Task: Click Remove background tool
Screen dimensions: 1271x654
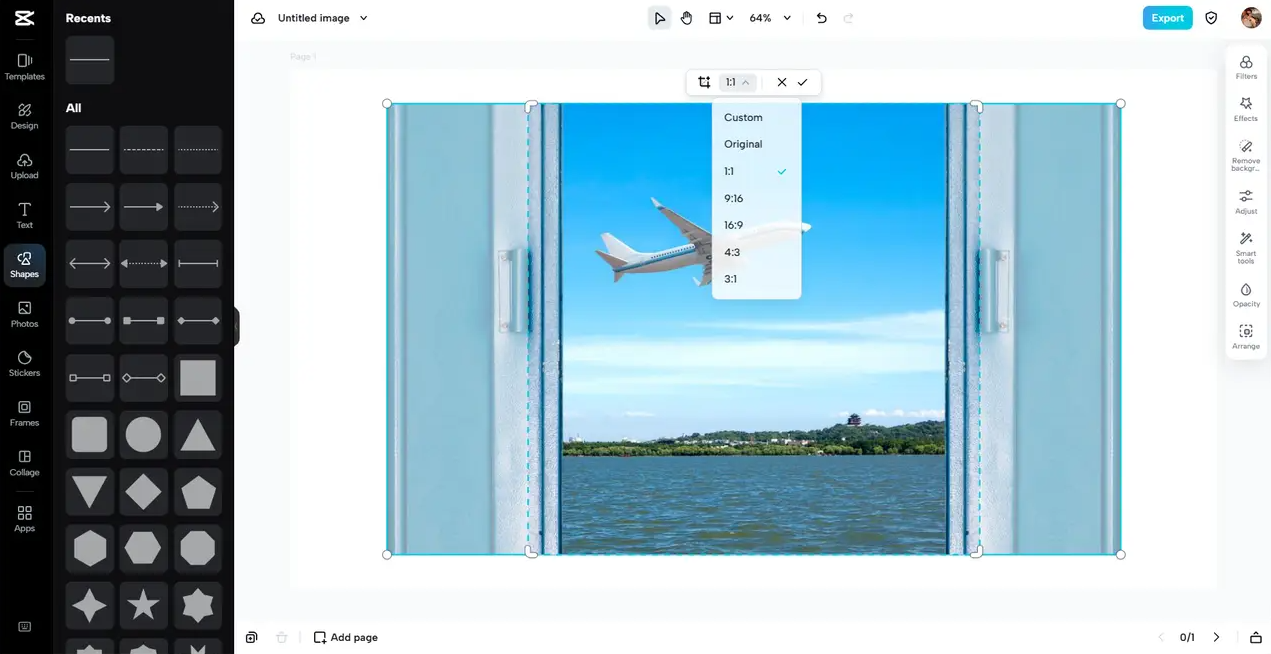Action: point(1246,156)
